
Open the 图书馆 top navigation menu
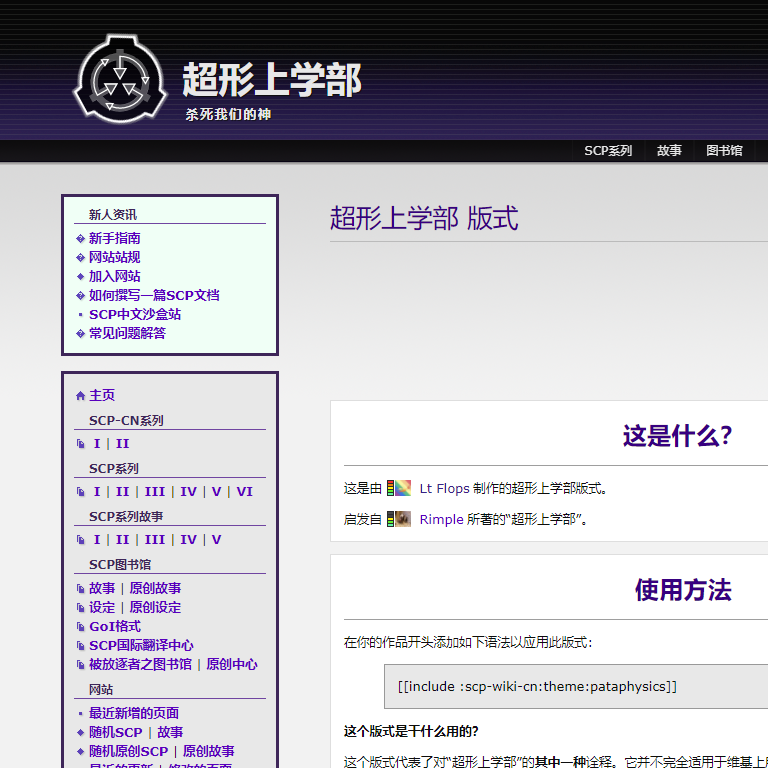pos(724,151)
